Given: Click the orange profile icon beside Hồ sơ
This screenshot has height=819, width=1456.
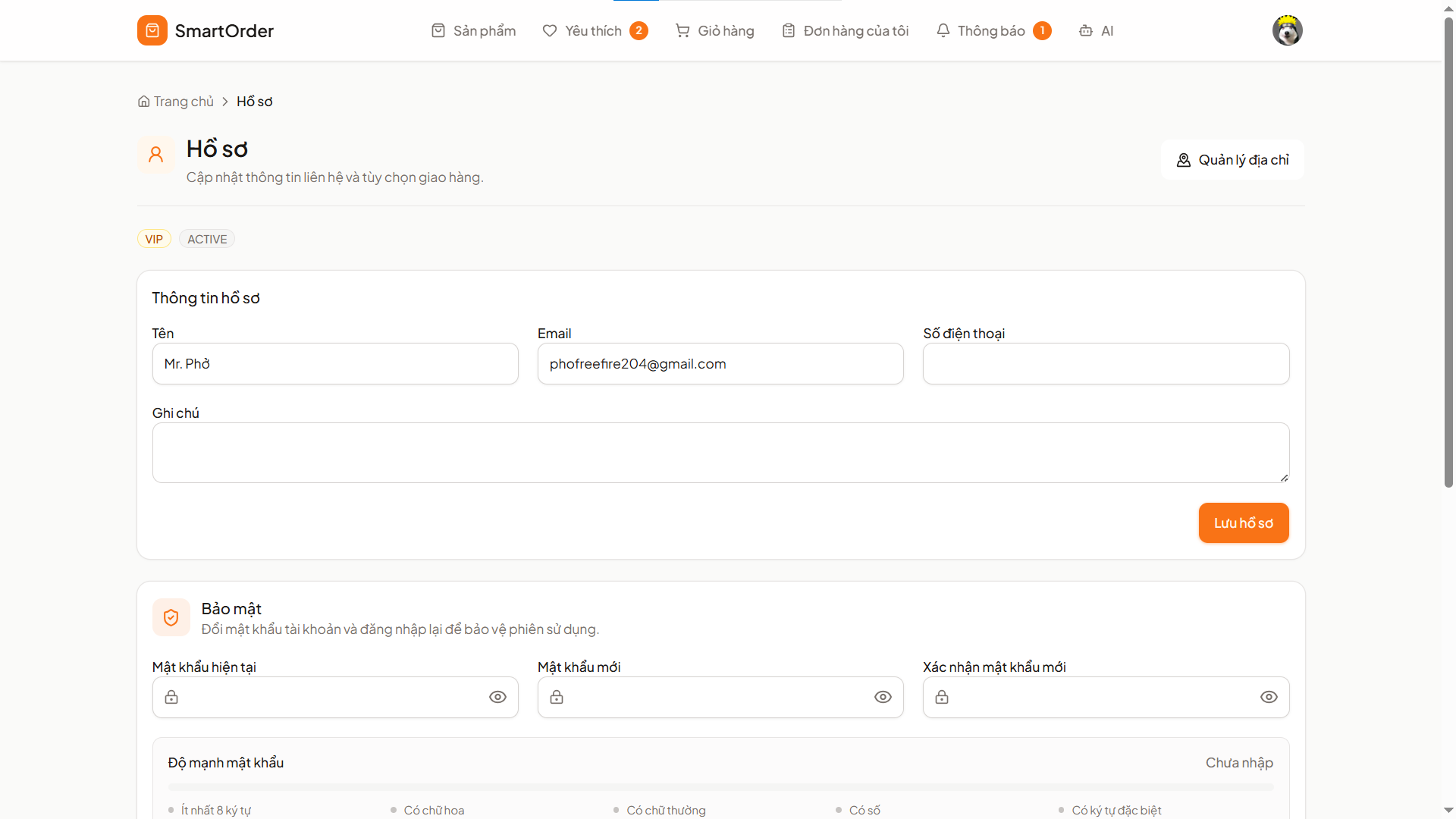Looking at the screenshot, I should pos(156,155).
